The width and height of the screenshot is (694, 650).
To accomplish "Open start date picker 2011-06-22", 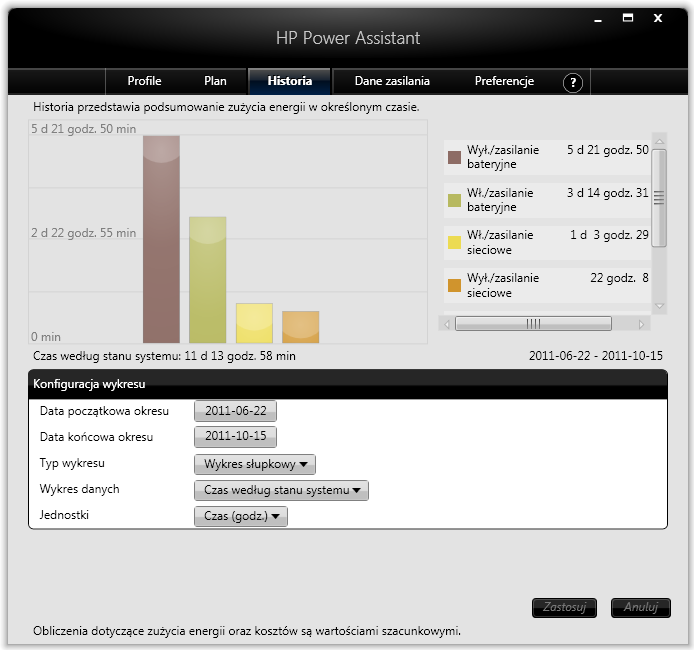I will click(235, 411).
